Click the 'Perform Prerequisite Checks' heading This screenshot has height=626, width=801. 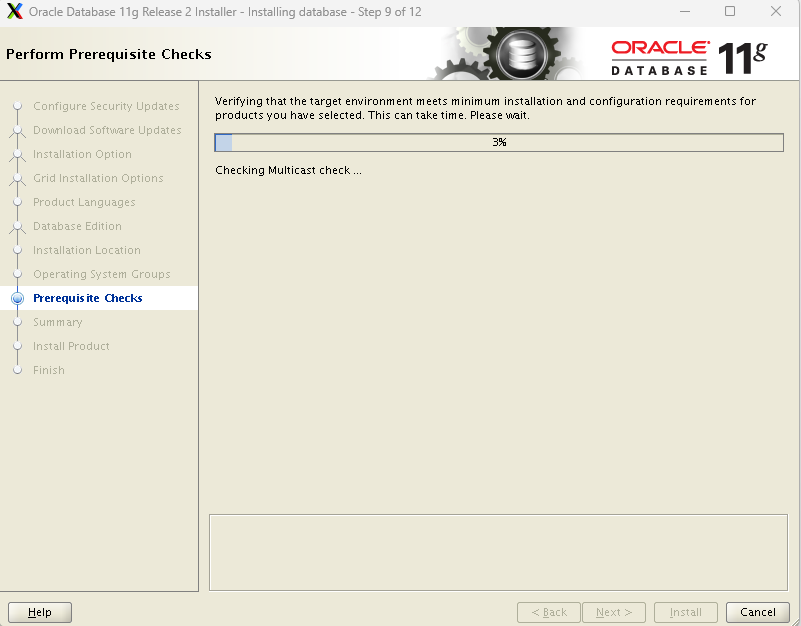(109, 54)
